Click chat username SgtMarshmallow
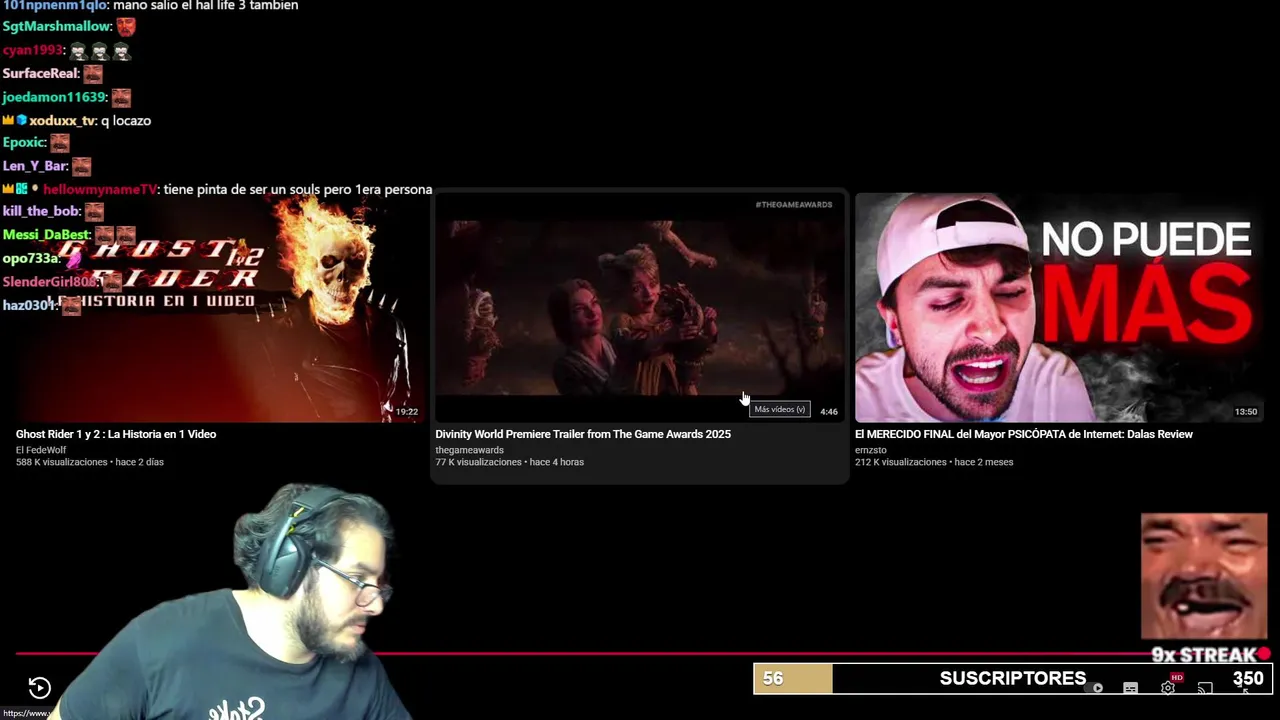Viewport: 1280px width, 720px height. coord(56,27)
